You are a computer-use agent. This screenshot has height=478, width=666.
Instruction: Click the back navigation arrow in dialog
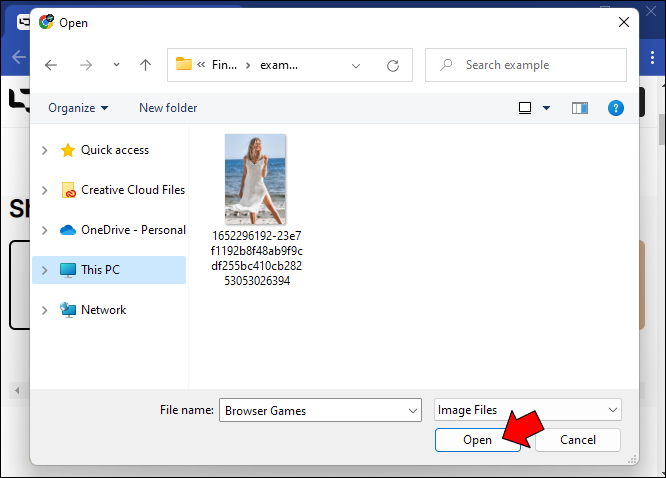[51, 65]
